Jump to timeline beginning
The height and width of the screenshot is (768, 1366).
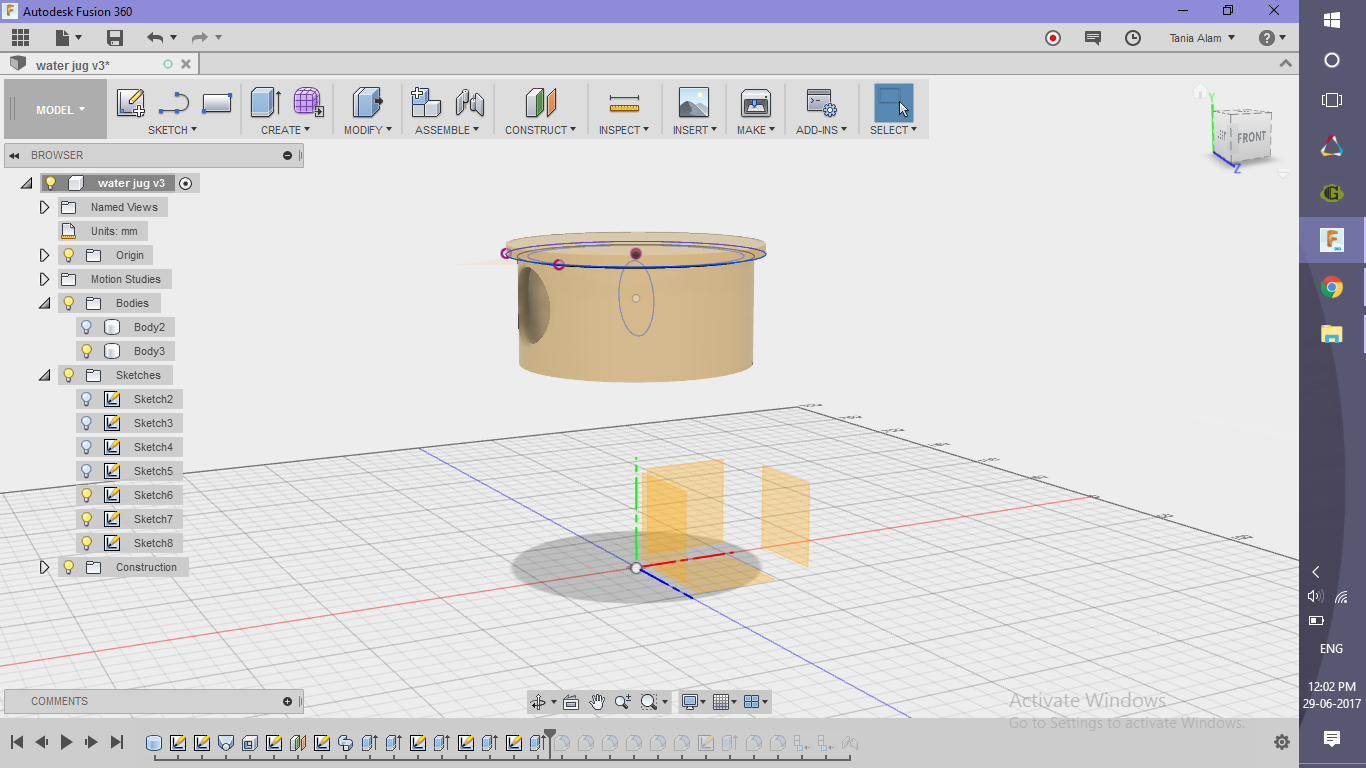point(17,742)
